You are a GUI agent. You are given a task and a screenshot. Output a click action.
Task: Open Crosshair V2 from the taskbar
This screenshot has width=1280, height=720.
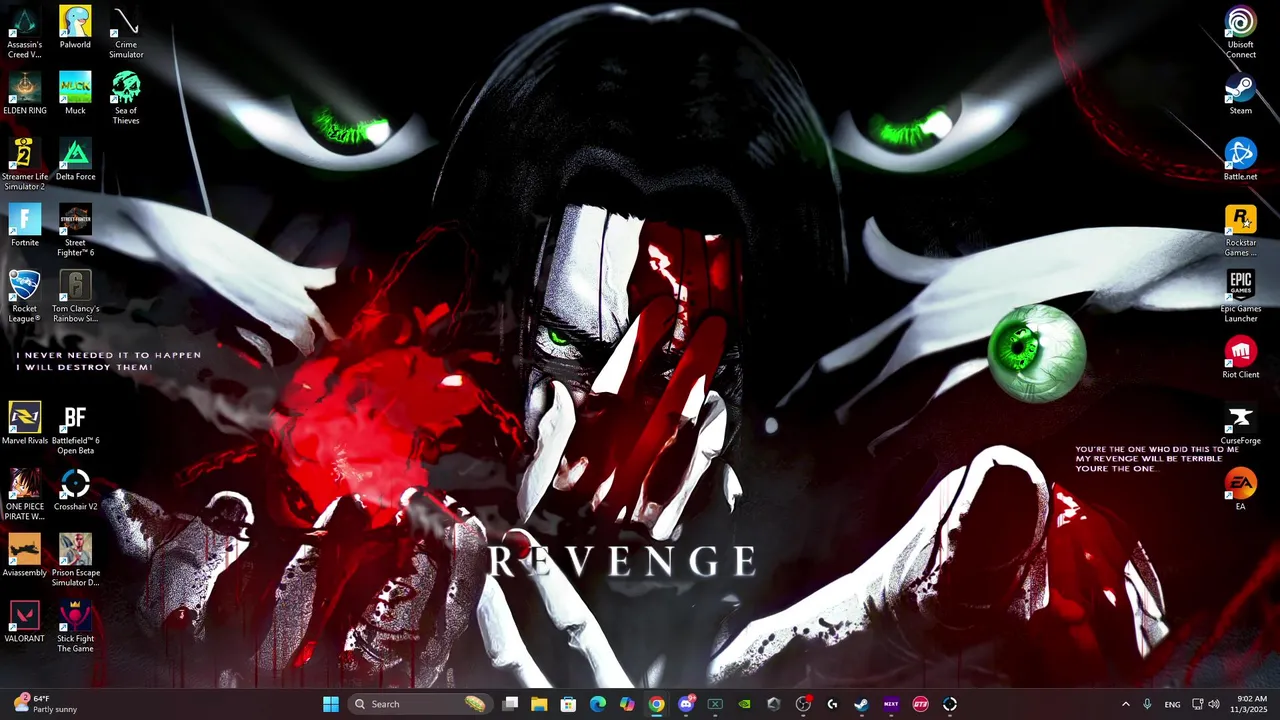[950, 704]
